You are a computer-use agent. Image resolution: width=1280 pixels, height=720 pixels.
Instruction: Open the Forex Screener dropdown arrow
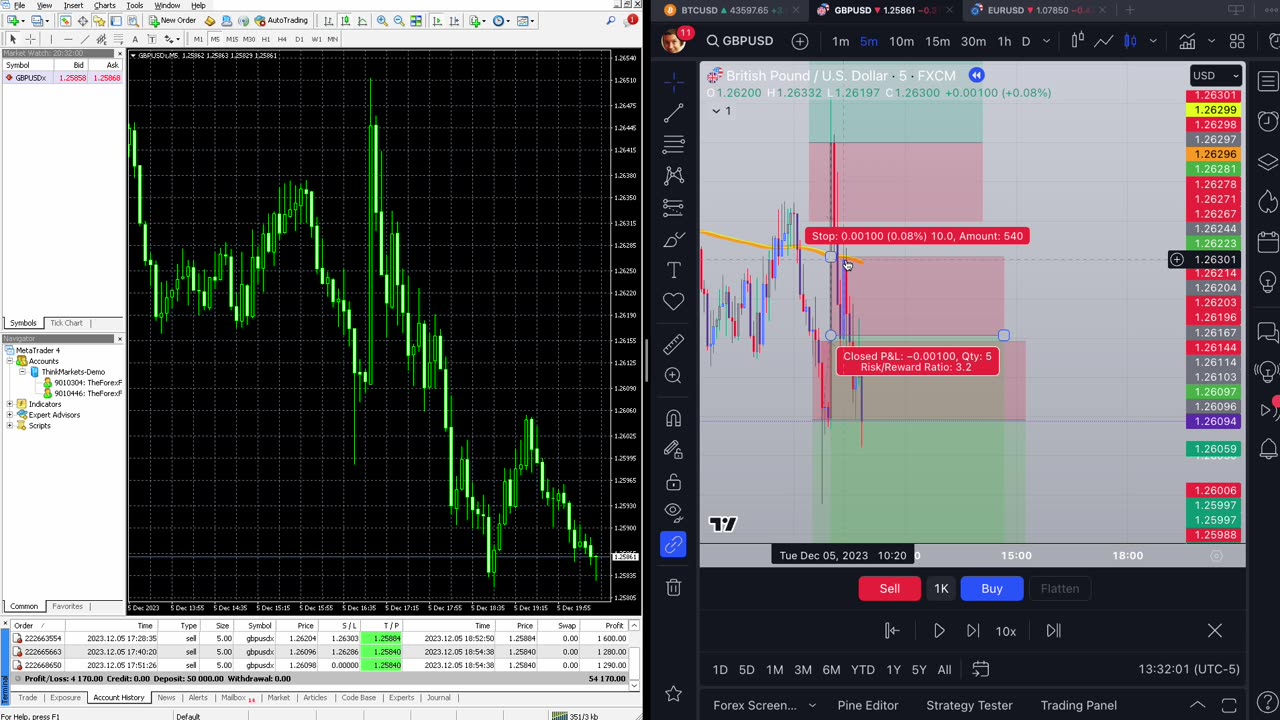tap(812, 705)
